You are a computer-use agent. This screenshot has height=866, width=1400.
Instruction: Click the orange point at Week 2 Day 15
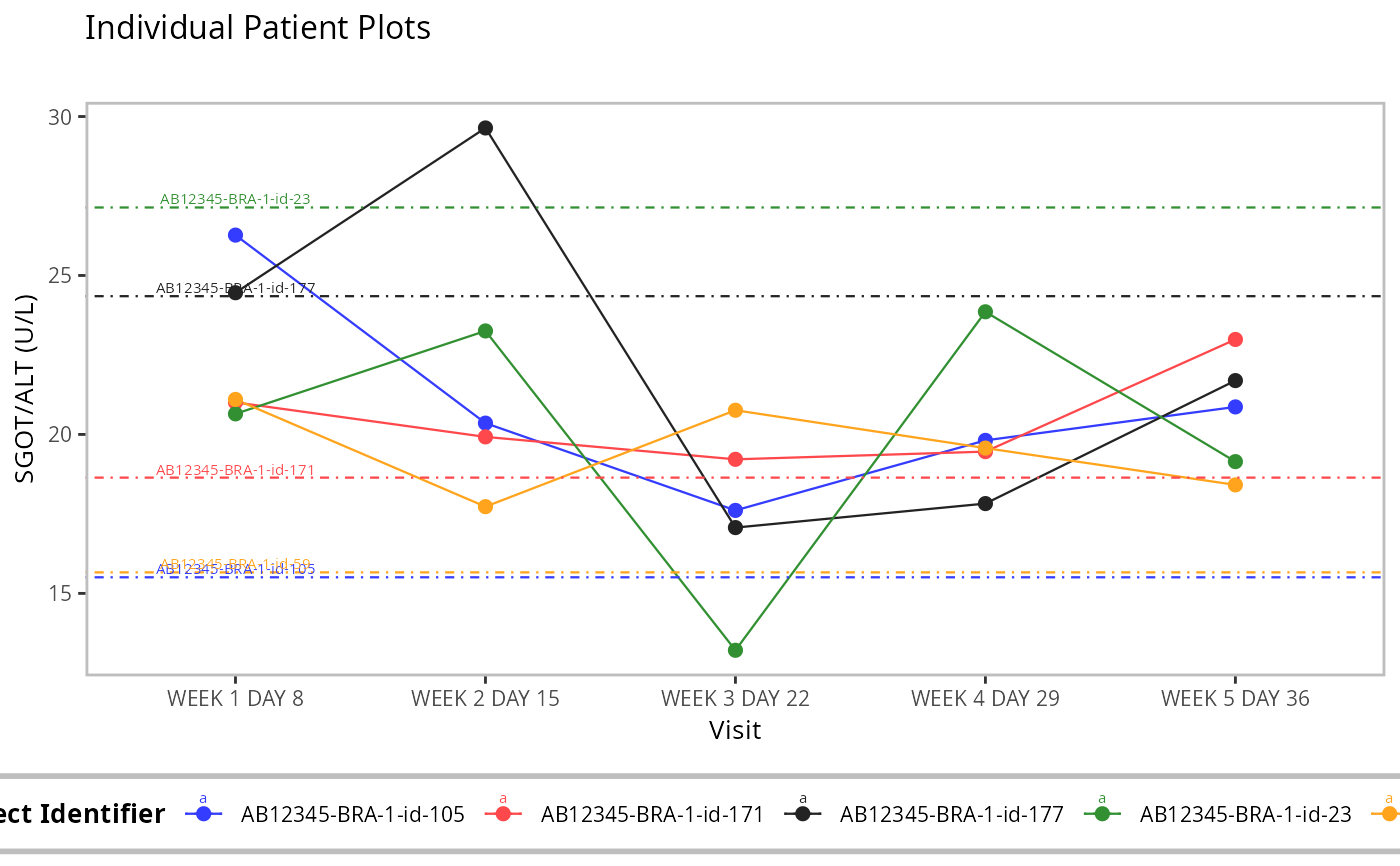point(485,507)
